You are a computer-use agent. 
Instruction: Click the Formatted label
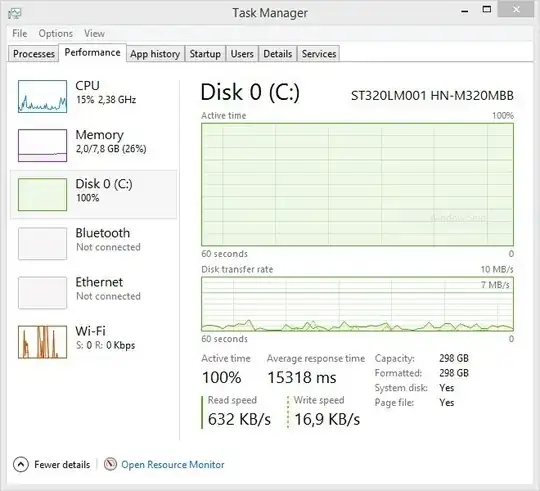(398, 373)
